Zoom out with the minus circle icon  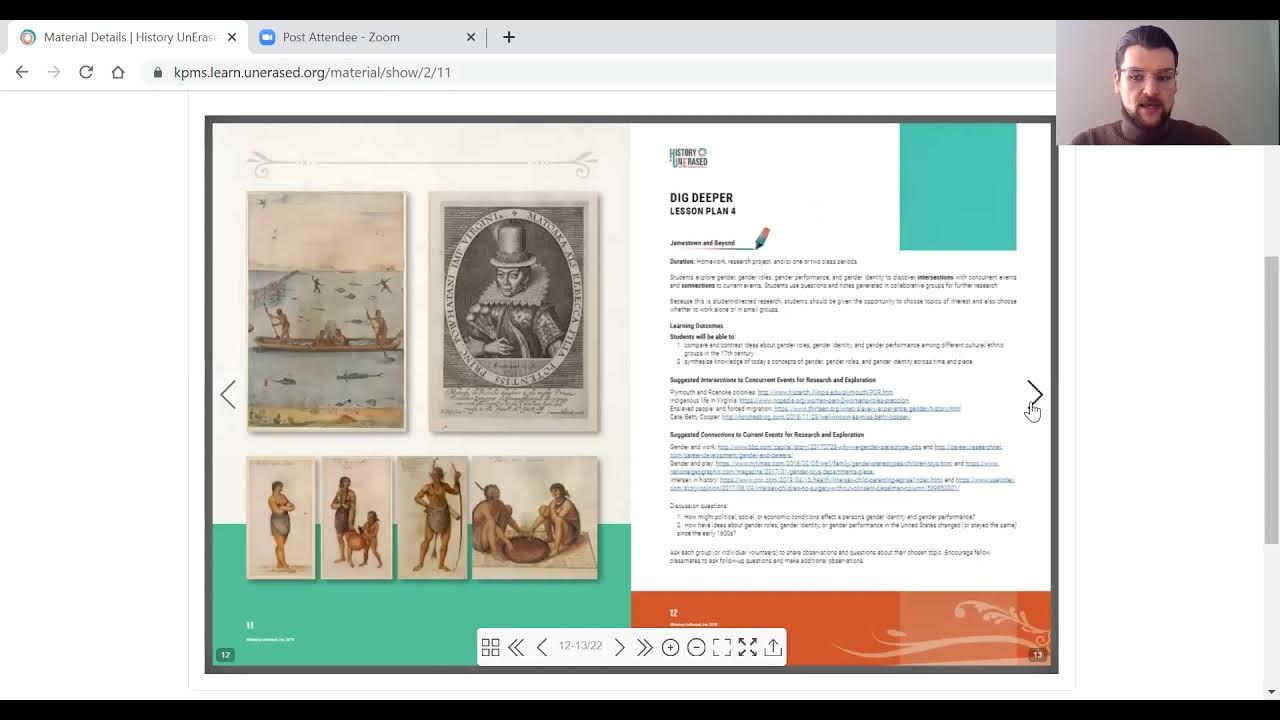point(696,648)
